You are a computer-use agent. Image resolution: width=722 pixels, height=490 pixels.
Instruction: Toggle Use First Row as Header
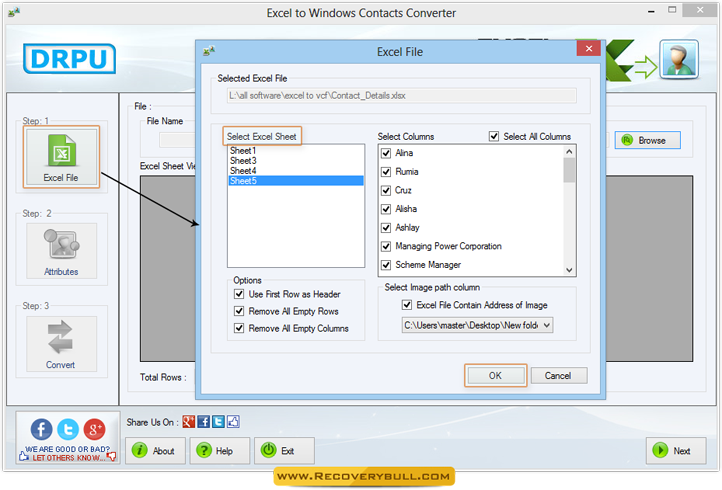239,294
